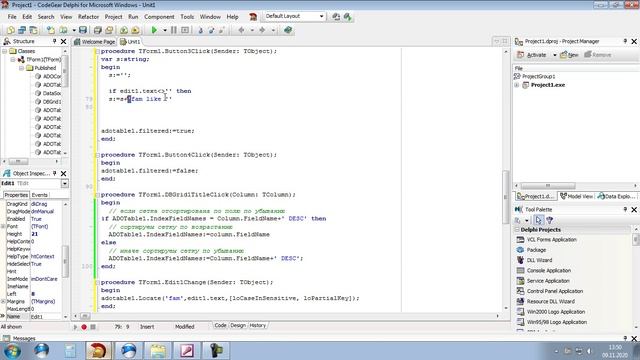Click the Back navigation arrow icon
Screen dimensions: 640x360
point(242,30)
